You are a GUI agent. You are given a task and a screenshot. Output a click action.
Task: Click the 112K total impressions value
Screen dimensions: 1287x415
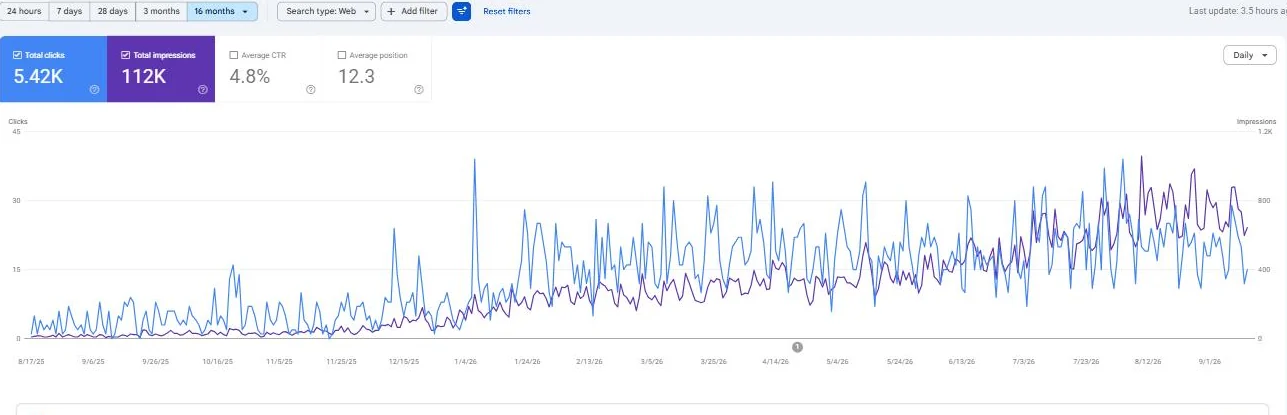tap(144, 76)
